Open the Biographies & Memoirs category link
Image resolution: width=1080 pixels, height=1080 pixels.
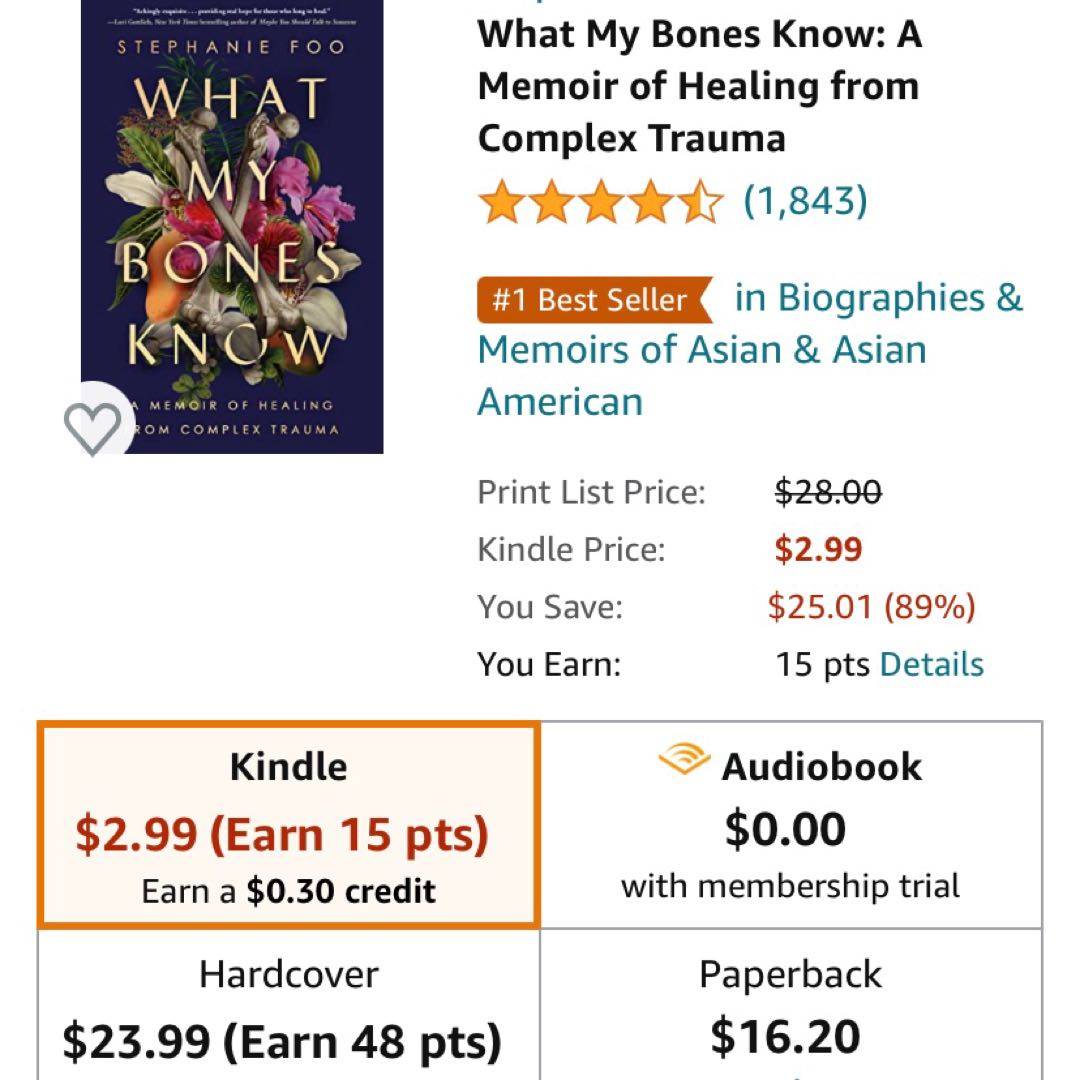click(750, 350)
